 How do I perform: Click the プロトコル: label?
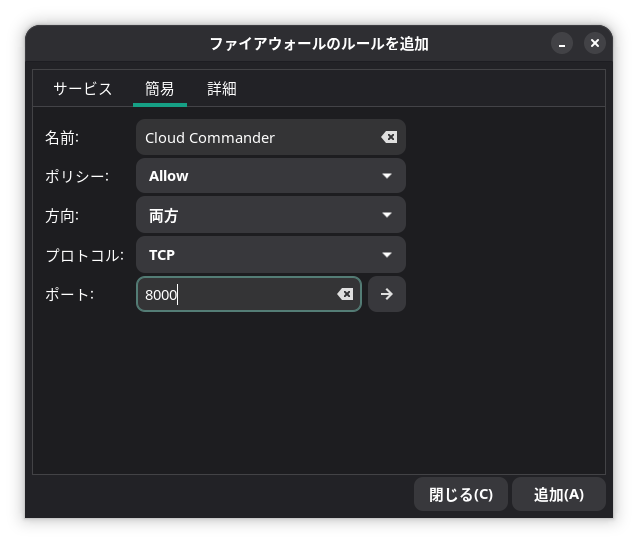tap(85, 255)
